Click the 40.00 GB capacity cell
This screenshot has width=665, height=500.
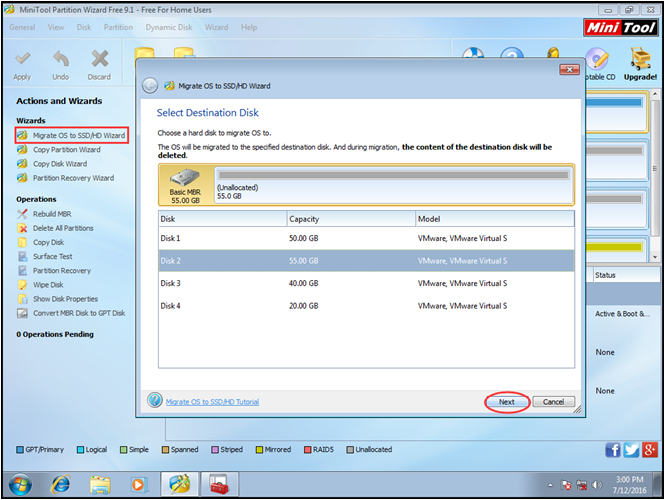click(304, 283)
